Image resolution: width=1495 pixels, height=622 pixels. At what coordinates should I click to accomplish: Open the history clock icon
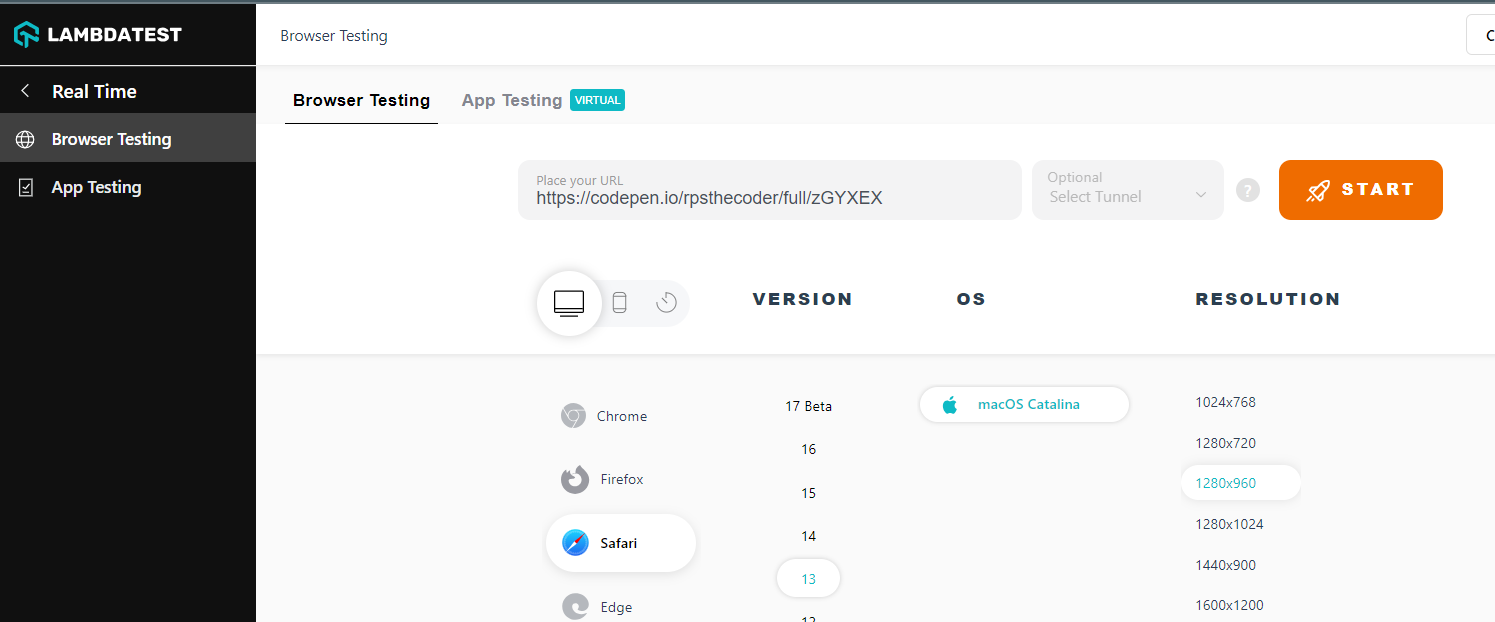pos(667,302)
